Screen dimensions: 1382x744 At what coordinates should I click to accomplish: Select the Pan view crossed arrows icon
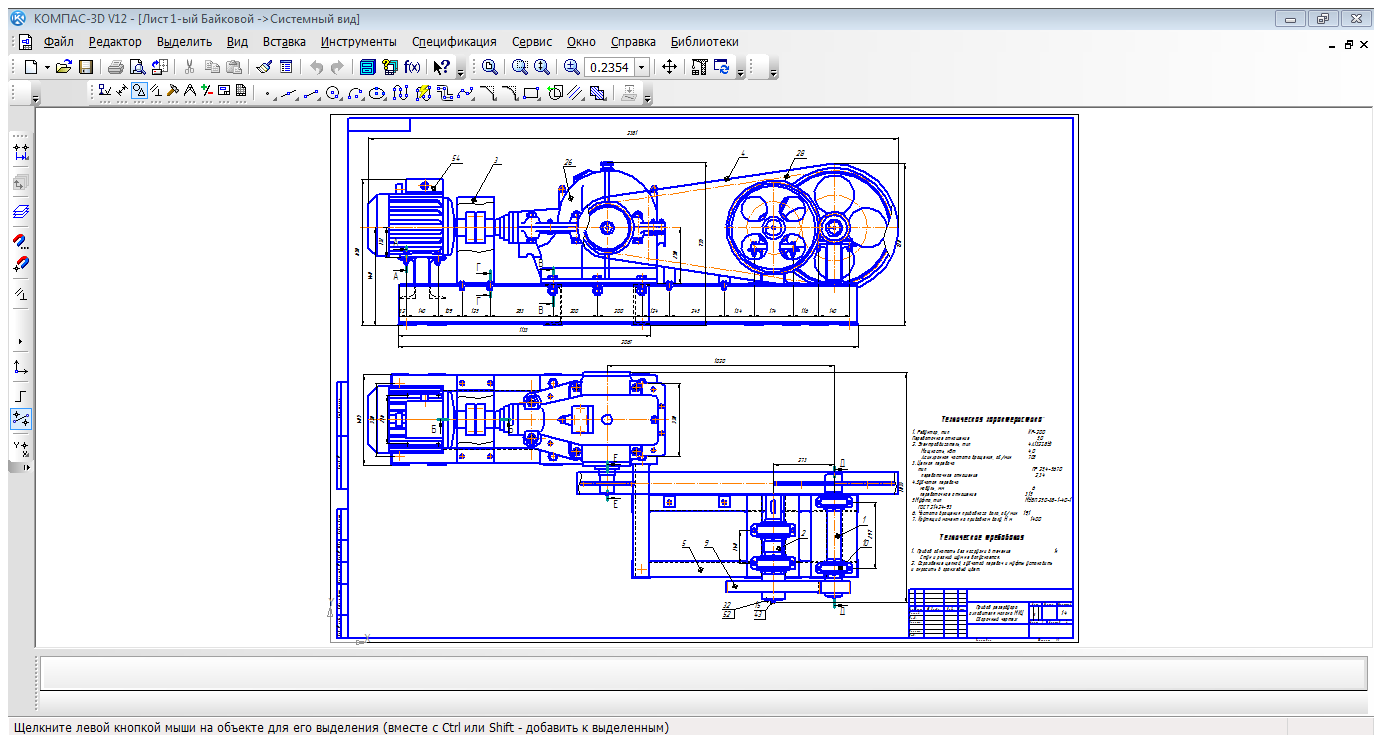click(670, 67)
